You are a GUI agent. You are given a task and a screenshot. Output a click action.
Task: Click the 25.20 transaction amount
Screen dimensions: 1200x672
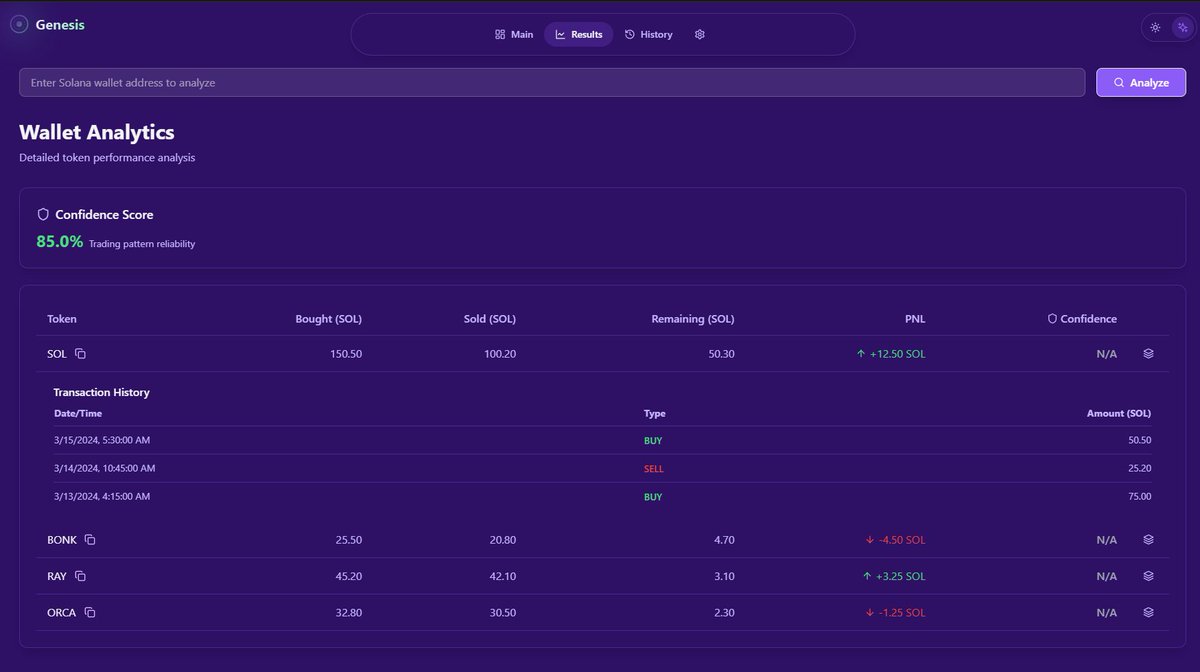click(1139, 468)
